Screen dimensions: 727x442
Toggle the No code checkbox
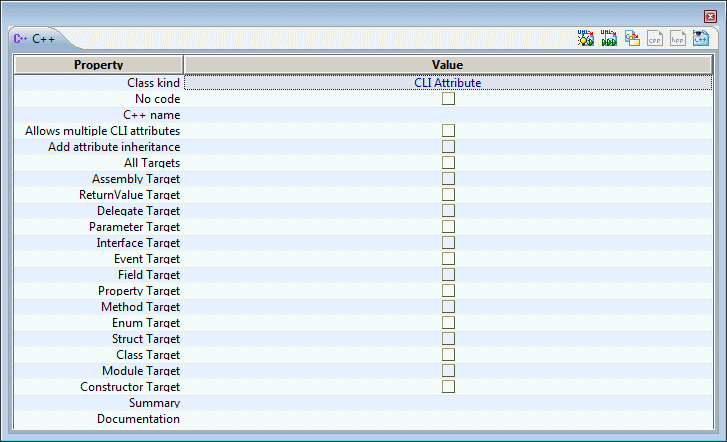[x=448, y=99]
